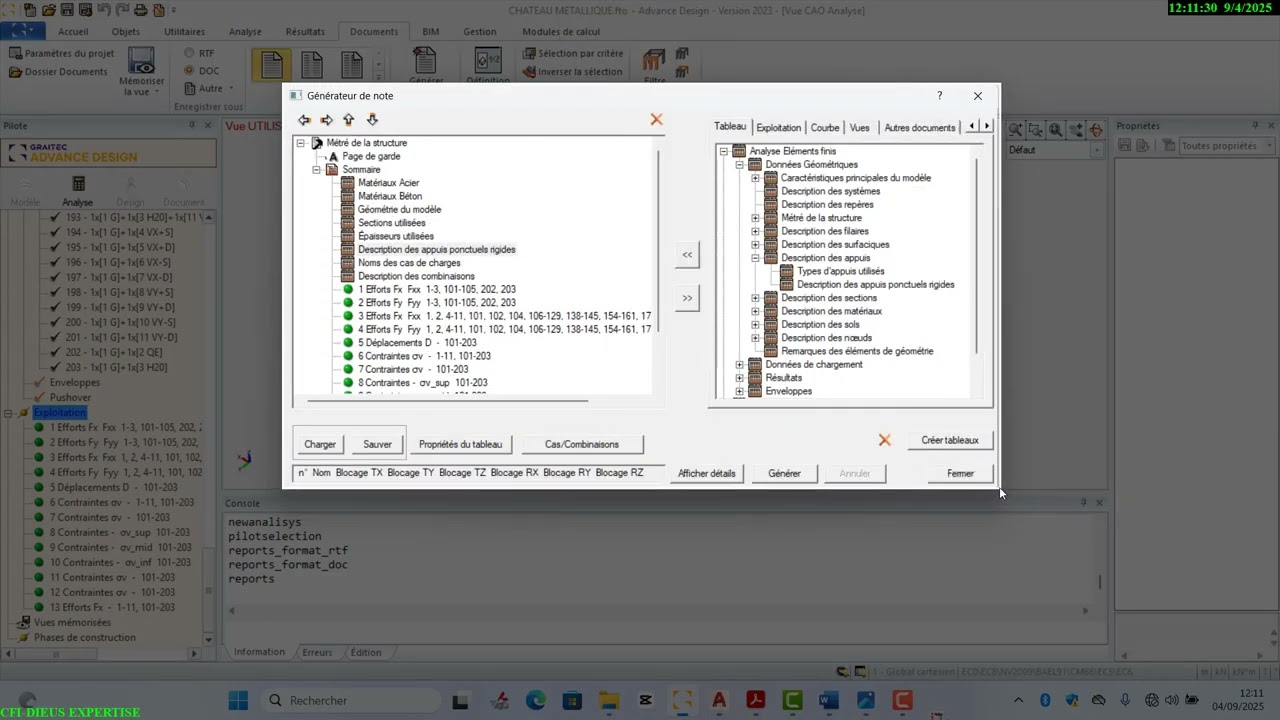1280x720 pixels.
Task: Select Types d'appuis utilisés in the Tableau tree
Action: click(840, 271)
